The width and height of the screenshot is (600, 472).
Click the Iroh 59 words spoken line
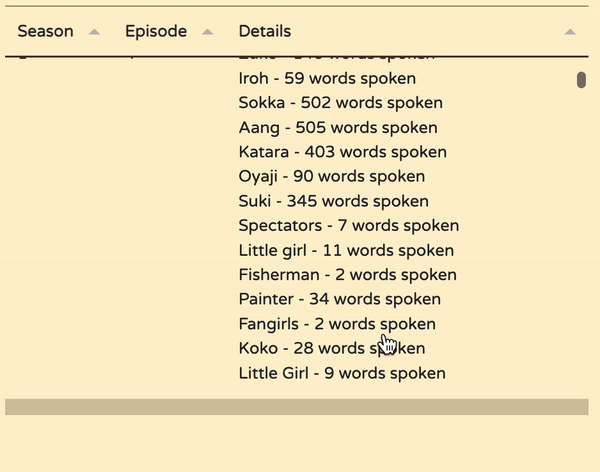point(327,78)
